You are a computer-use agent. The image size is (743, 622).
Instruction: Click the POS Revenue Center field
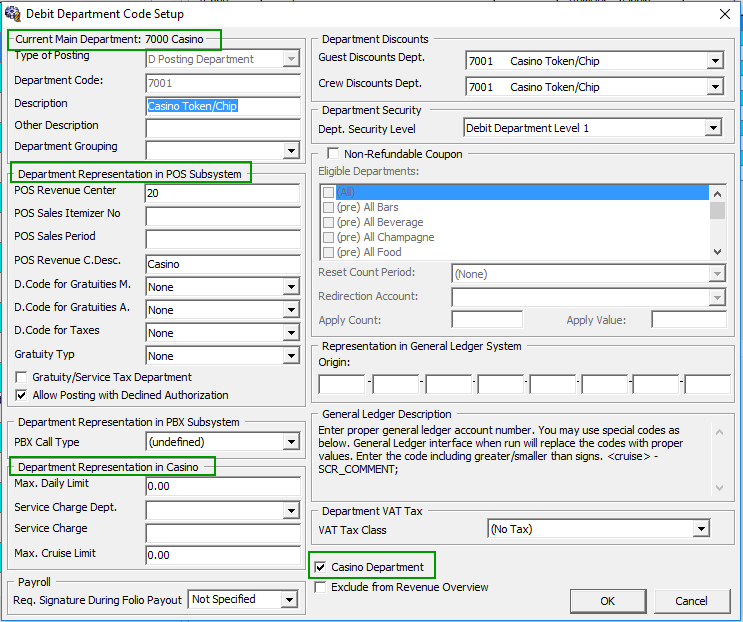coord(222,193)
